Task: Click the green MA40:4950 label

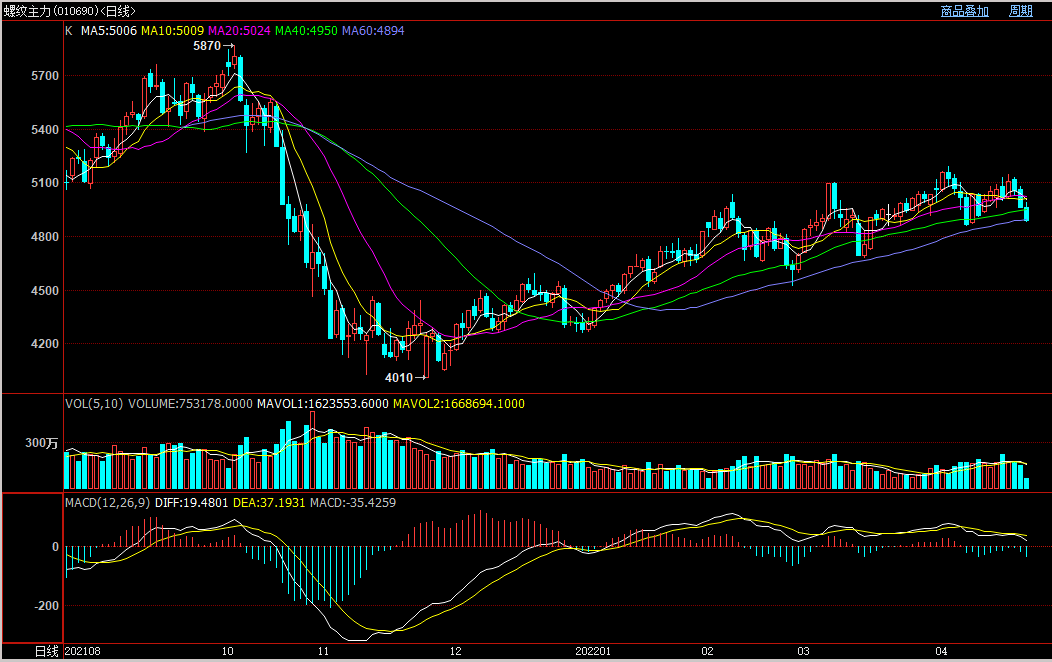Action: [306, 31]
